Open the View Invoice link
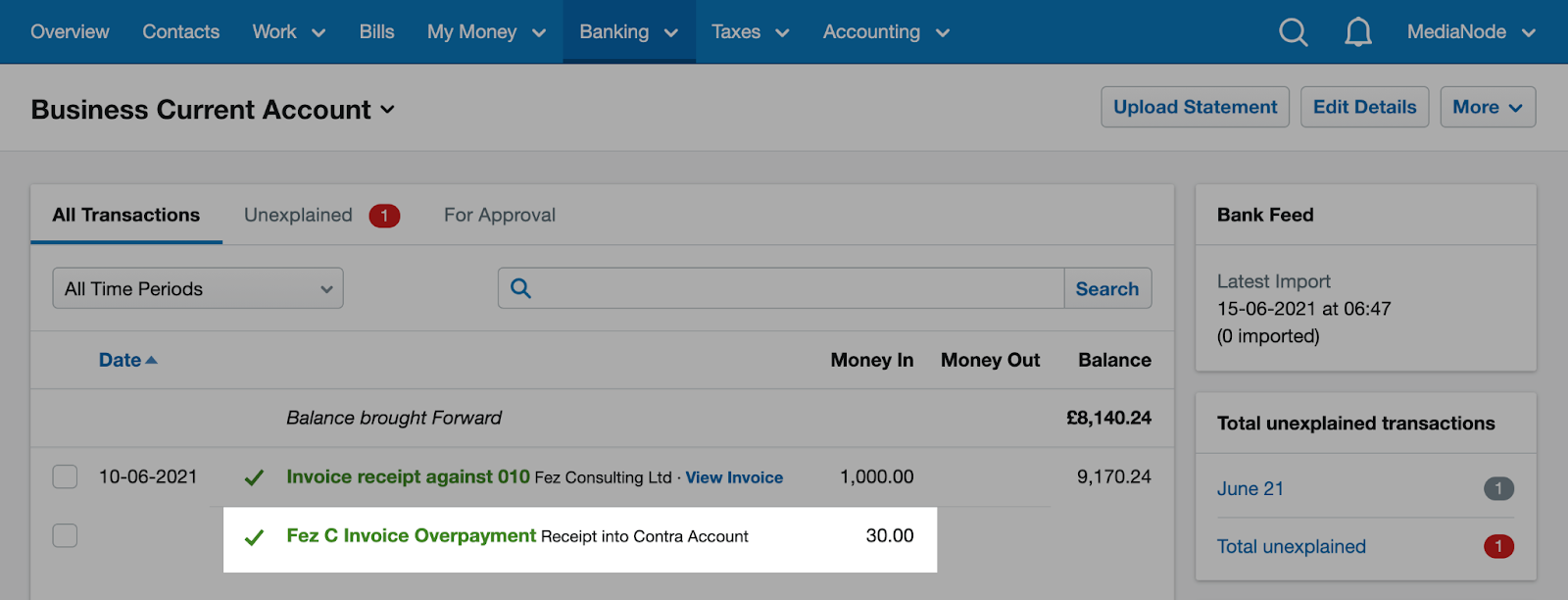 coord(734,477)
